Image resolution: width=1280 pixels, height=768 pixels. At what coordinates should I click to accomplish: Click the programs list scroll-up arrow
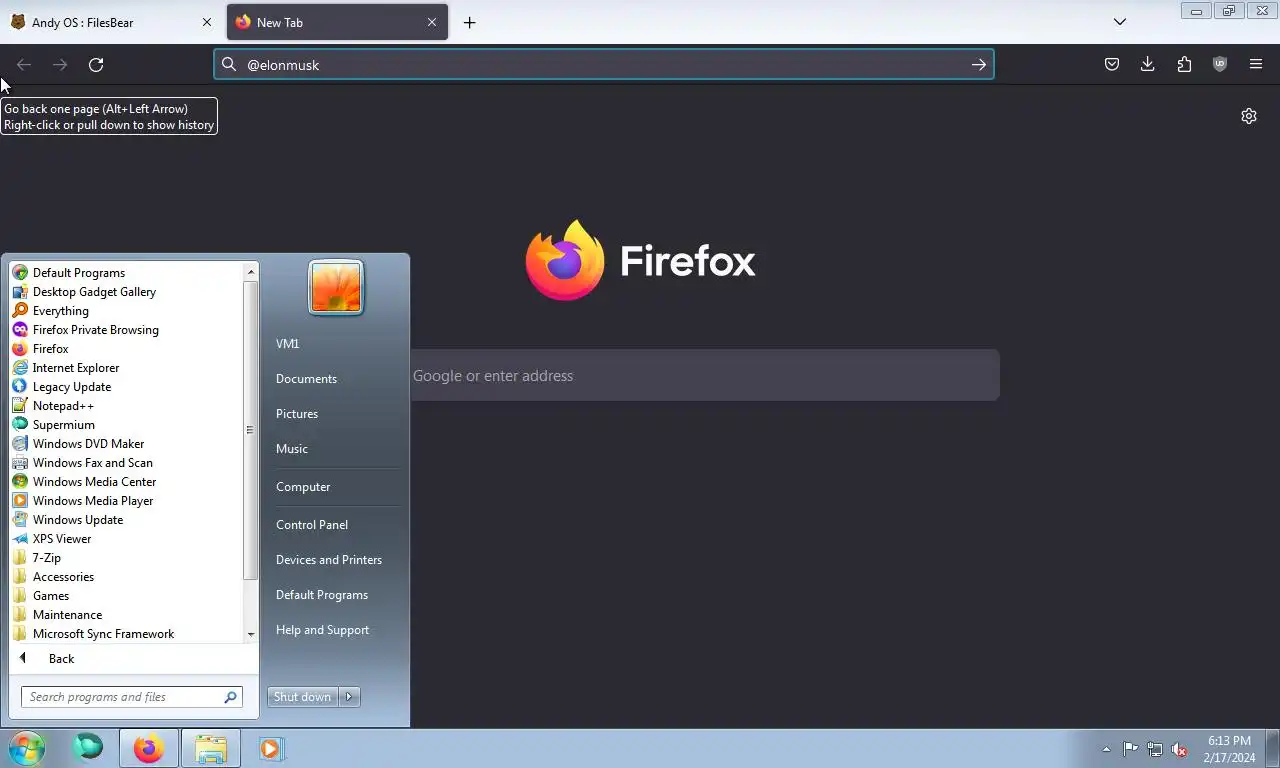point(251,272)
